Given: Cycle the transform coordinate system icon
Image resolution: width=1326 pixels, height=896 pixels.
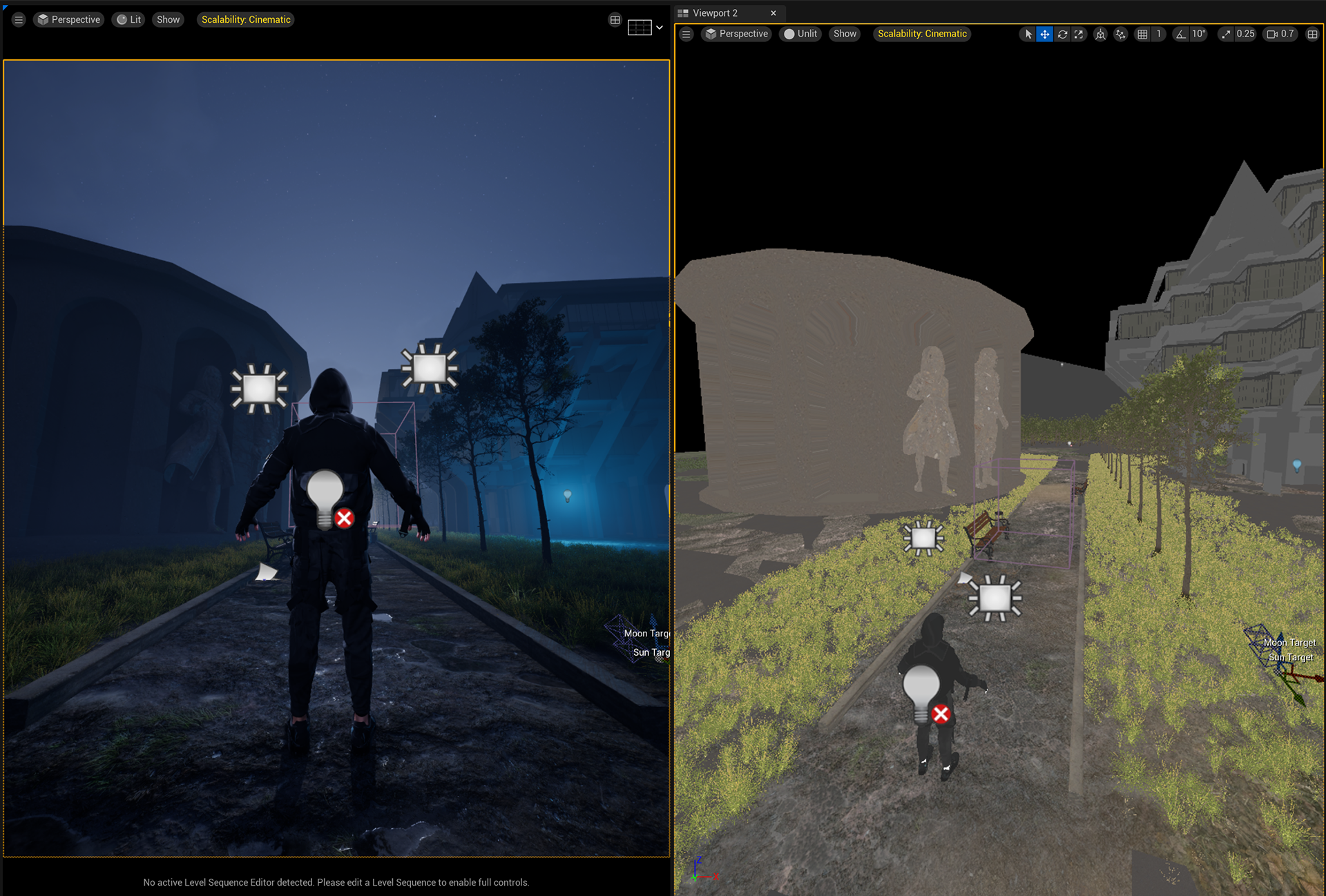Looking at the screenshot, I should click(x=1100, y=34).
